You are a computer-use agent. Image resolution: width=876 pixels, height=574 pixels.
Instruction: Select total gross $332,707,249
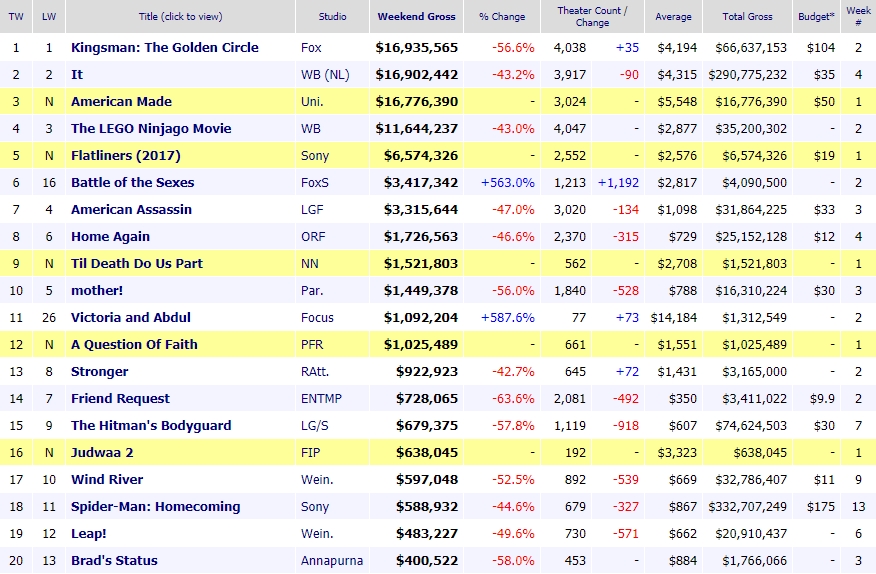tap(748, 506)
